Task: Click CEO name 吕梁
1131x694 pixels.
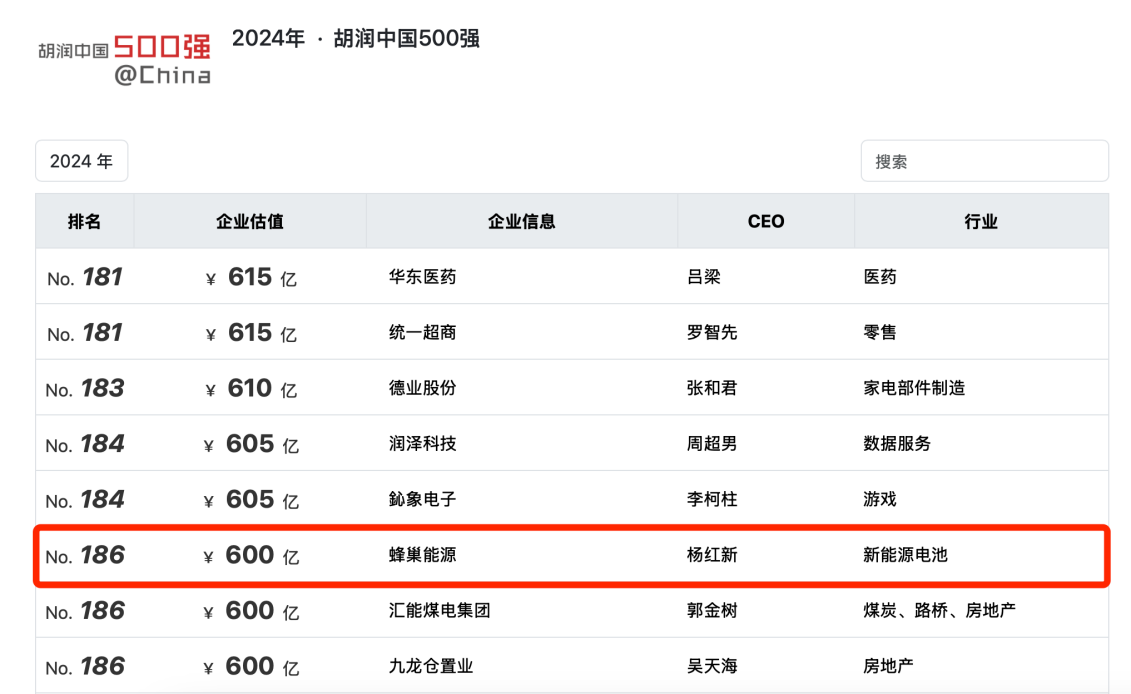Action: pyautogui.click(x=704, y=277)
